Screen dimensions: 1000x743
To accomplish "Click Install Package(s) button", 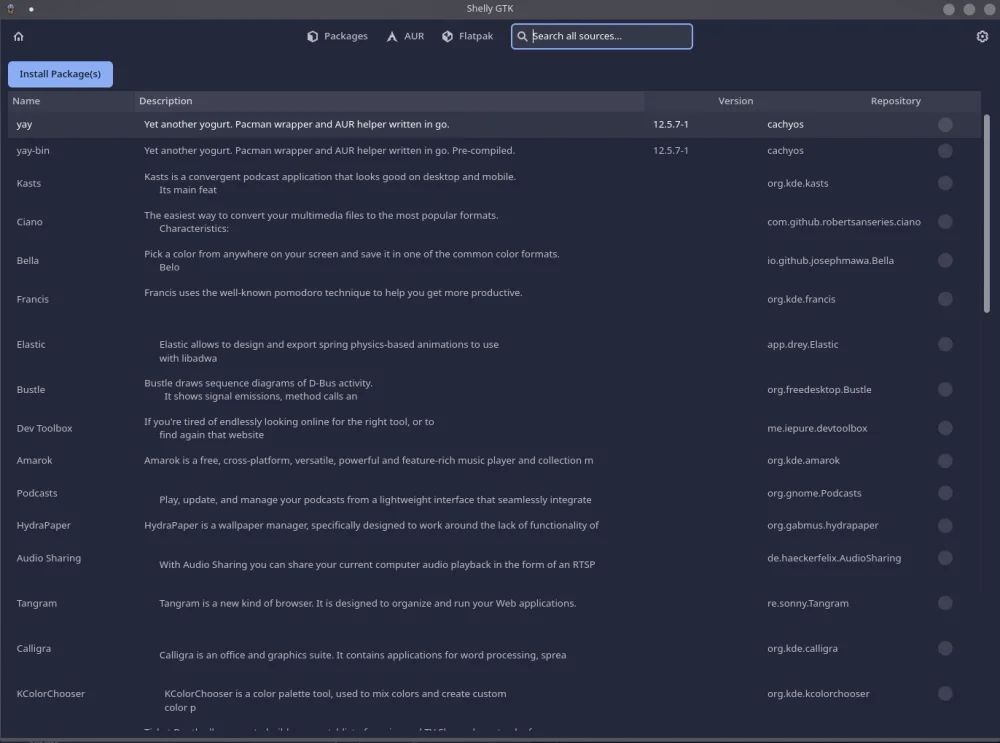I will coord(60,74).
